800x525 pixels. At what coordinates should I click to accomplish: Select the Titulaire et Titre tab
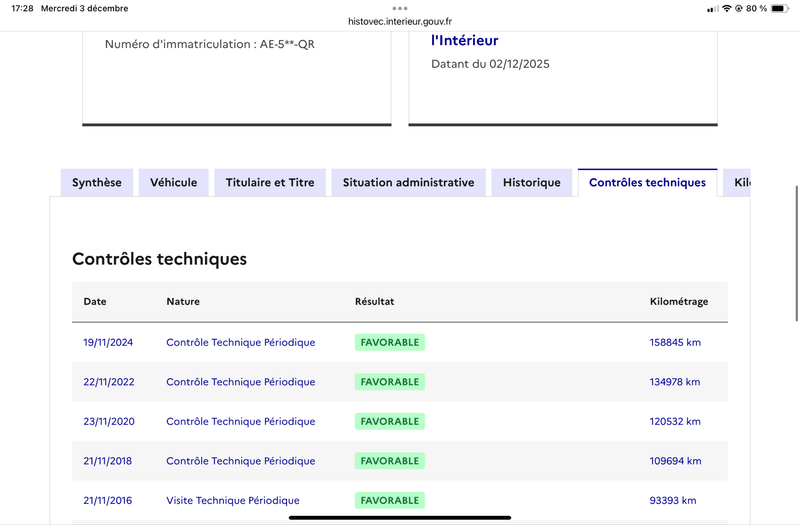[270, 183]
